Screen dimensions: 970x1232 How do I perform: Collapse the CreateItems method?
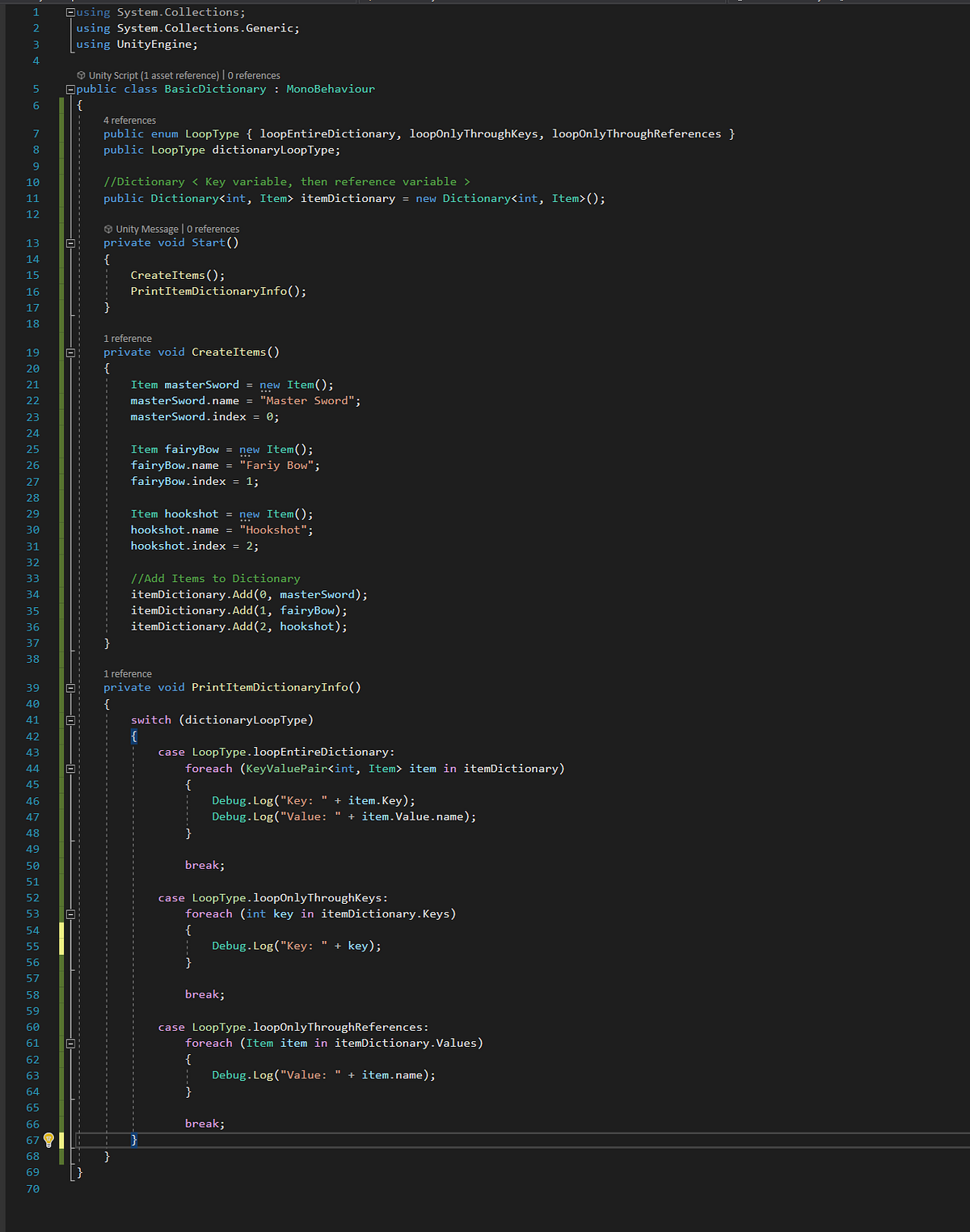pos(71,352)
